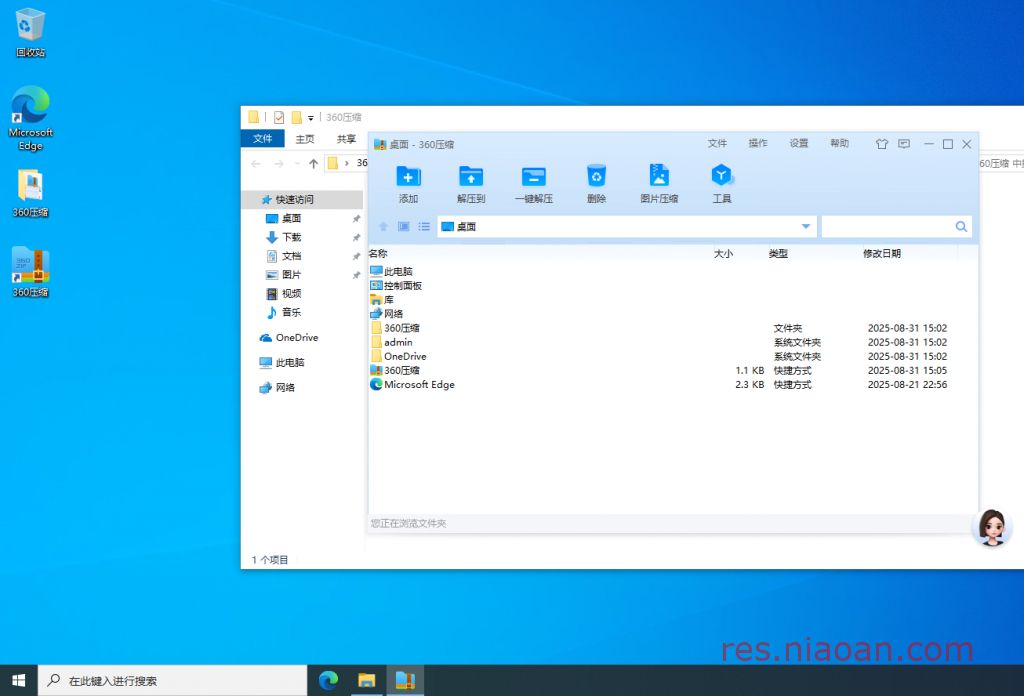
Task: Open the 图片压缩 image compression tool
Action: click(659, 178)
